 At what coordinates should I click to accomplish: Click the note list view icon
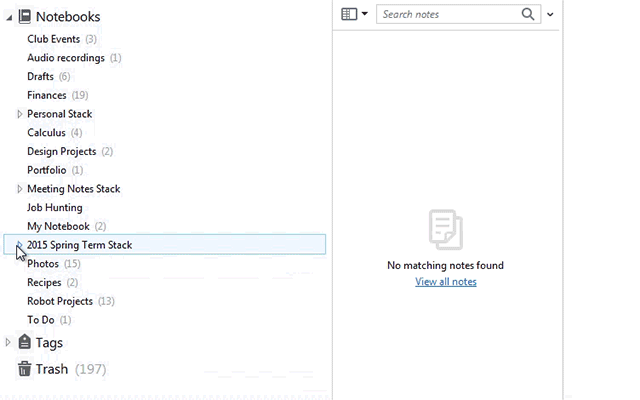click(348, 14)
